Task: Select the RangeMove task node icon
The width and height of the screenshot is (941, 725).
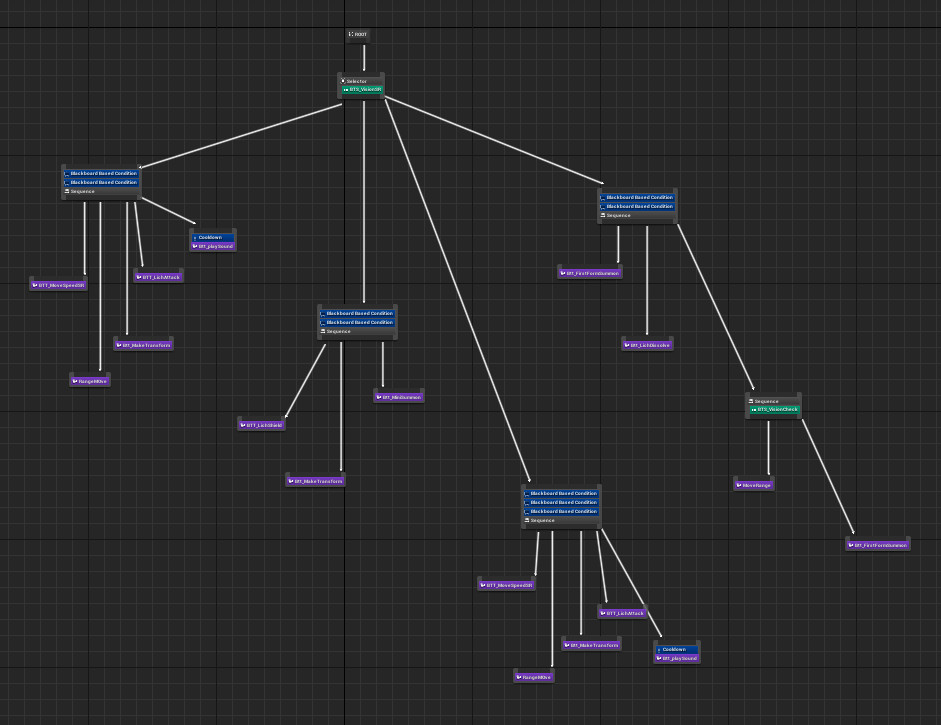Action: click(77, 380)
